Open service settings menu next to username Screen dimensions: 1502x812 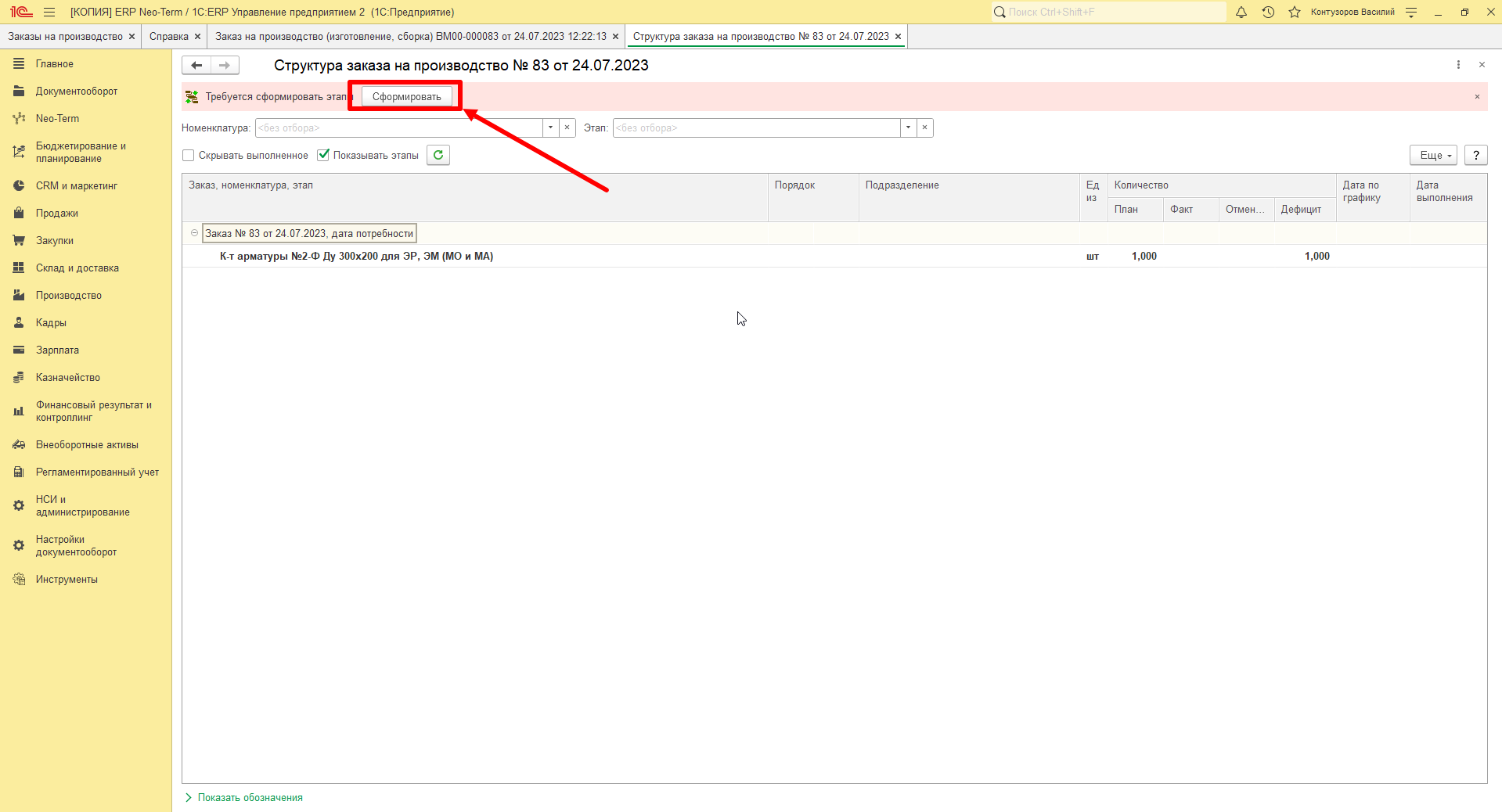(1411, 12)
